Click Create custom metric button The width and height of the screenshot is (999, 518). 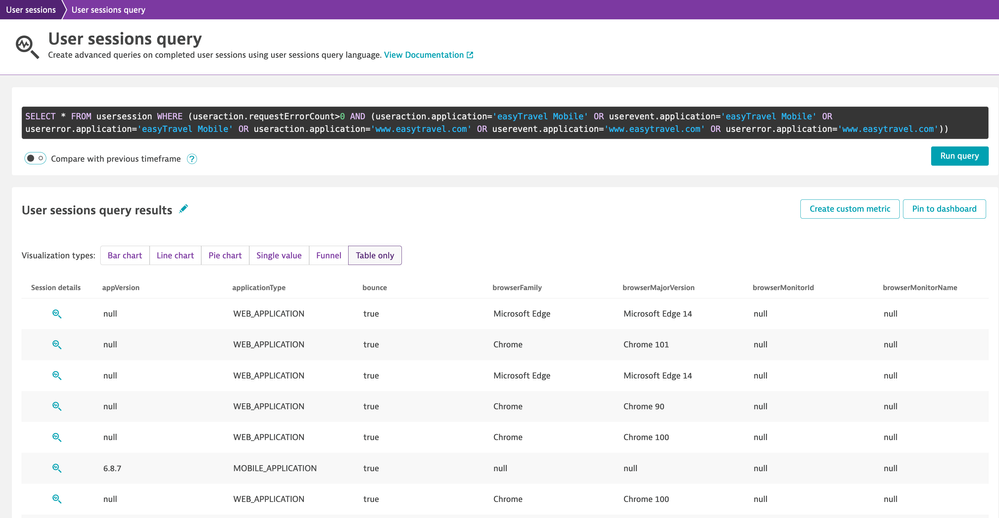(x=849, y=209)
